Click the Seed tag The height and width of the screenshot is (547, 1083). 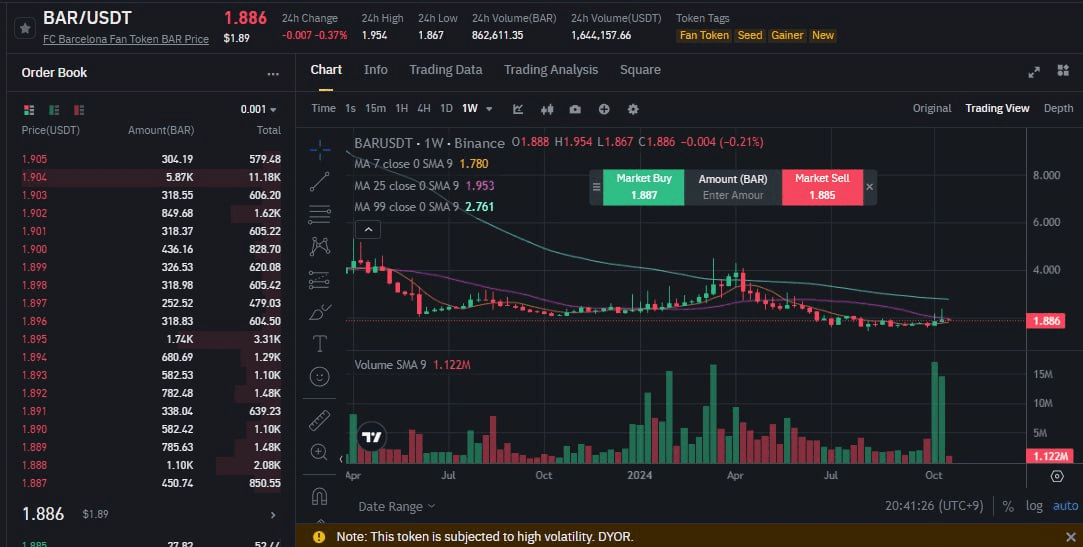click(x=749, y=35)
